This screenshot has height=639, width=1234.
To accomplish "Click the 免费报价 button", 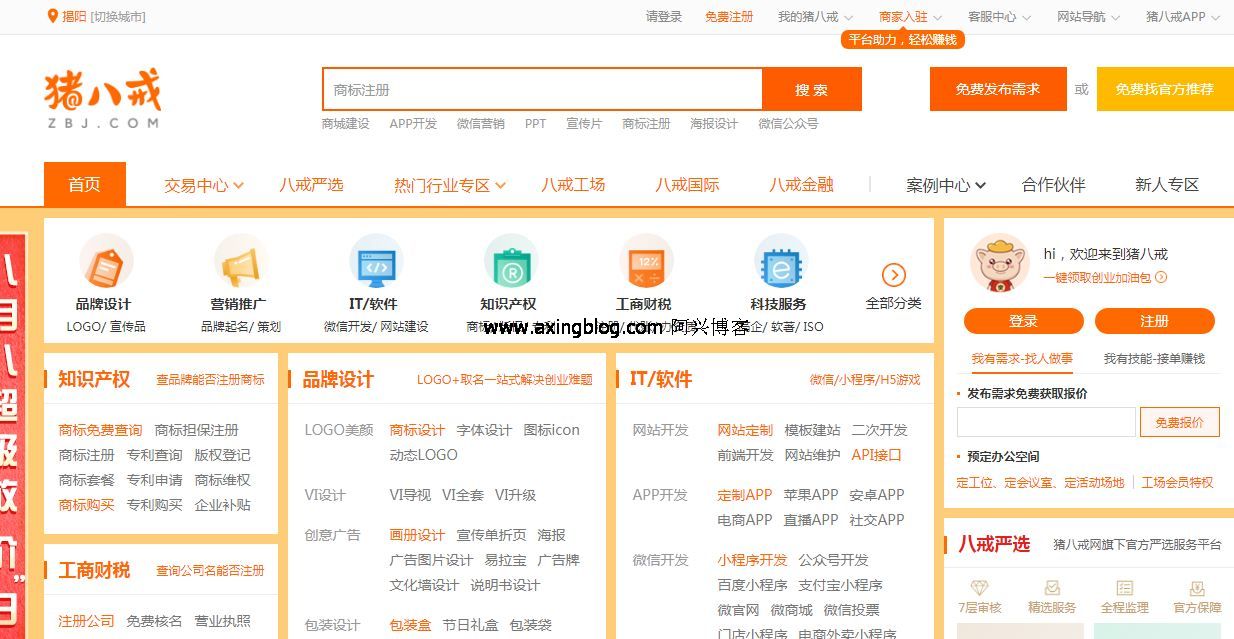I will 1180,422.
